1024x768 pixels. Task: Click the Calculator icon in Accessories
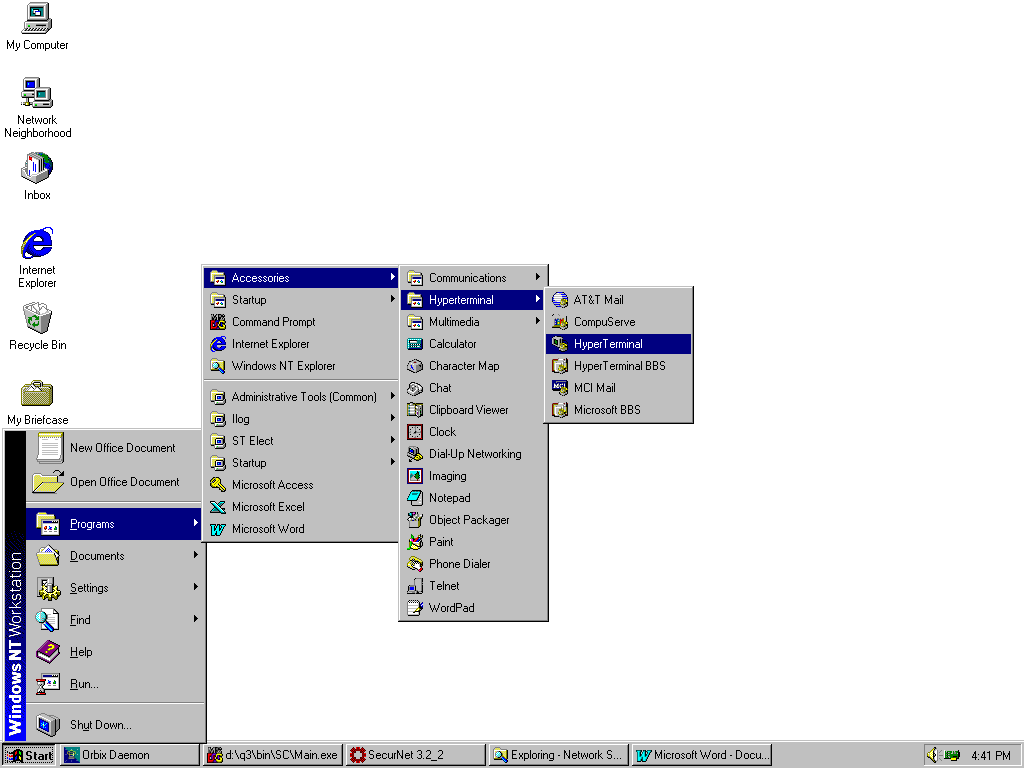[415, 344]
